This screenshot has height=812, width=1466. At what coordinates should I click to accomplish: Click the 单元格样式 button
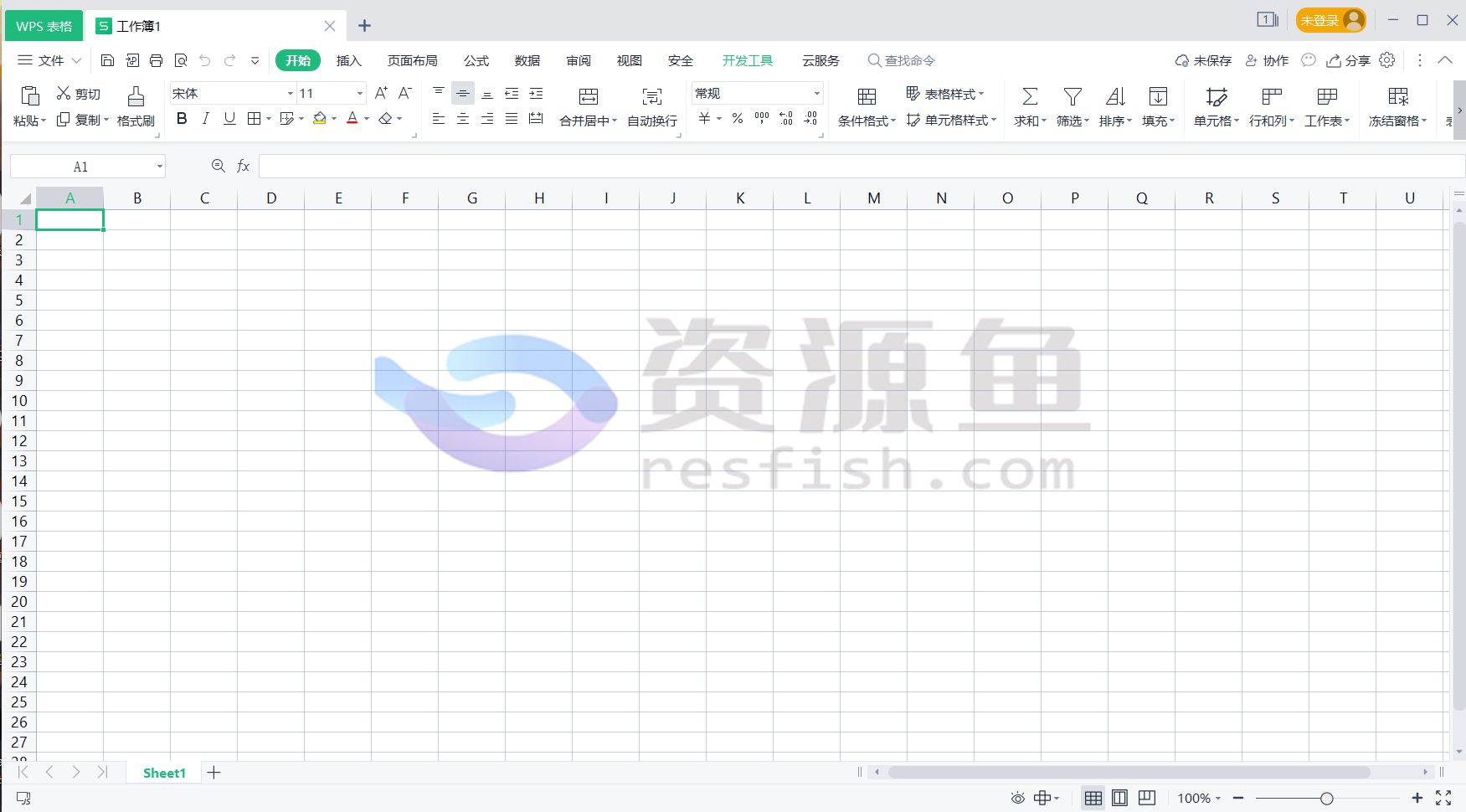[951, 120]
